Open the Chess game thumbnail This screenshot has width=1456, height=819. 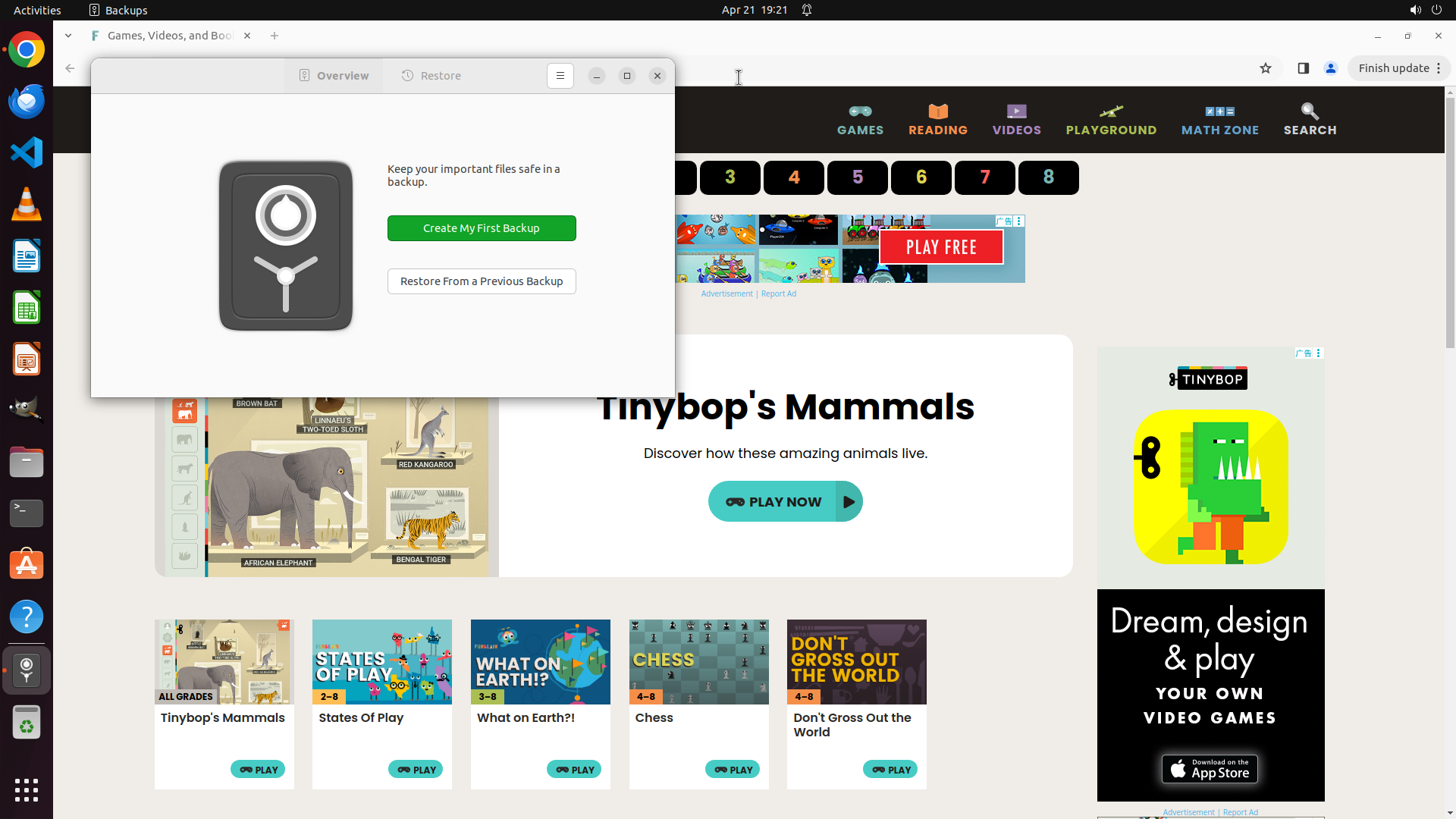pos(698,661)
